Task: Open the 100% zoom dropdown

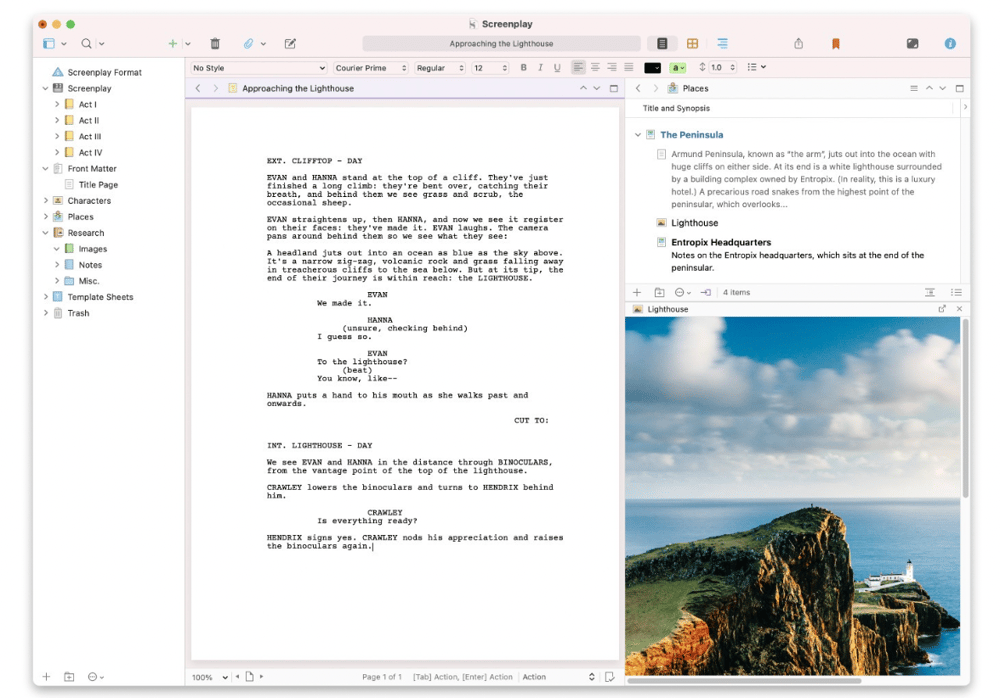Action: pos(210,677)
